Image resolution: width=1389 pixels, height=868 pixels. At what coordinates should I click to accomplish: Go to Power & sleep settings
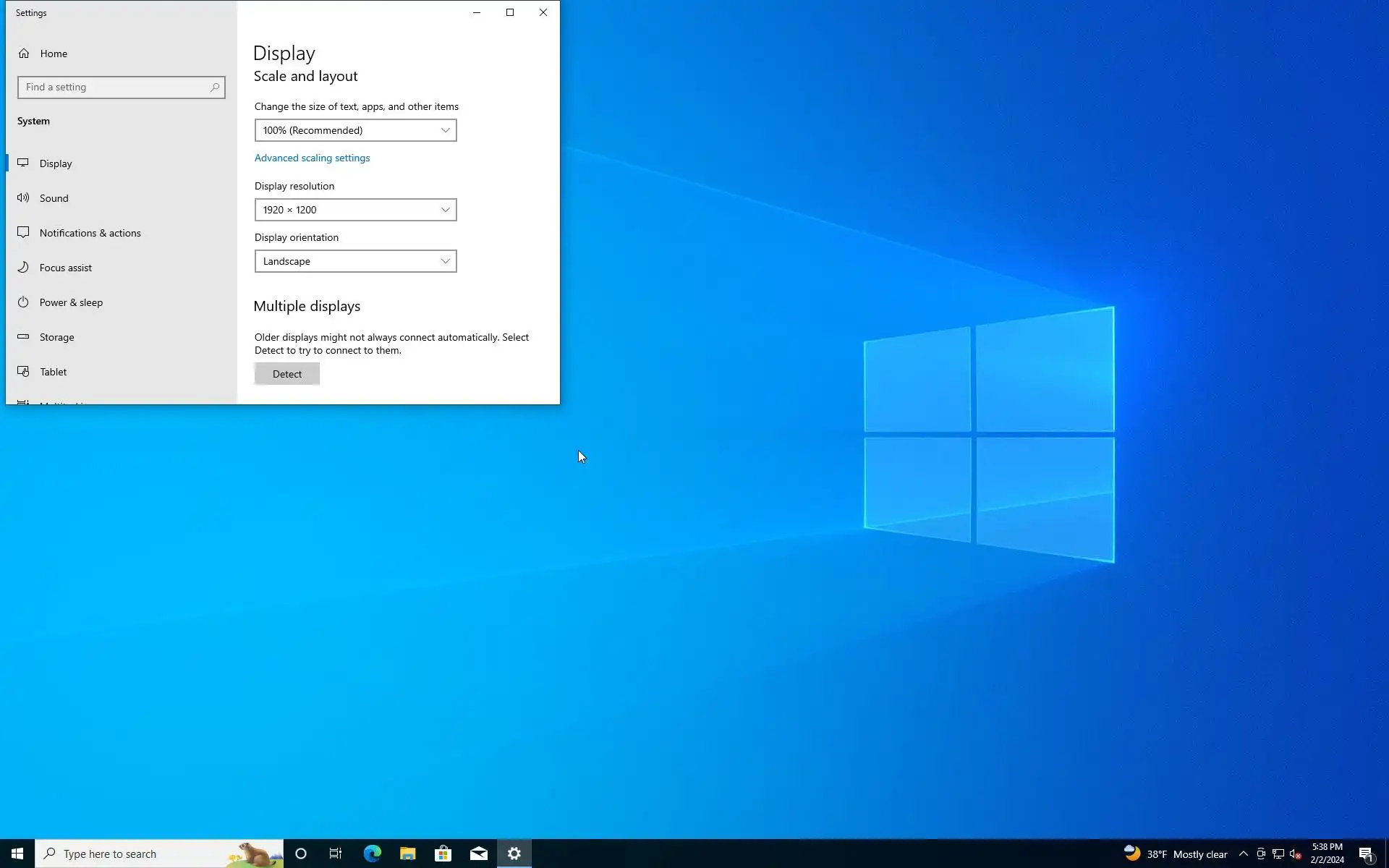(71, 302)
